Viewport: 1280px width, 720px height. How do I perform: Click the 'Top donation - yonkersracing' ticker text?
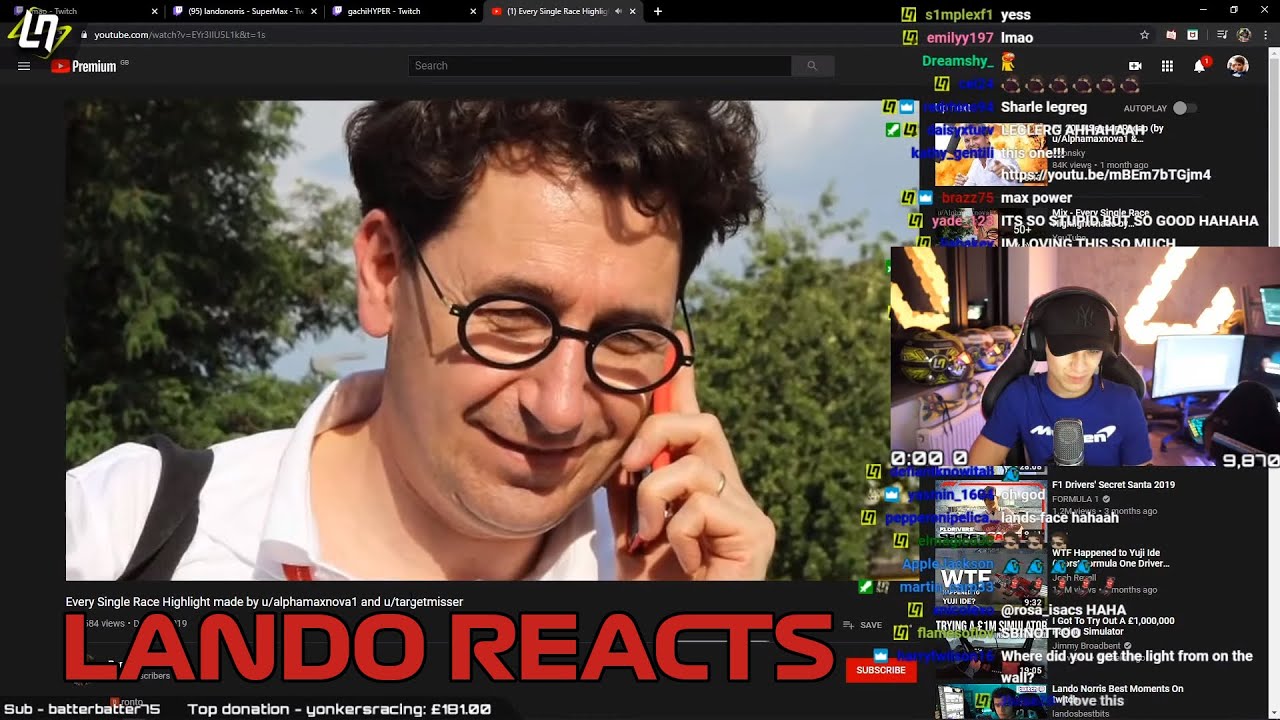pos(339,709)
